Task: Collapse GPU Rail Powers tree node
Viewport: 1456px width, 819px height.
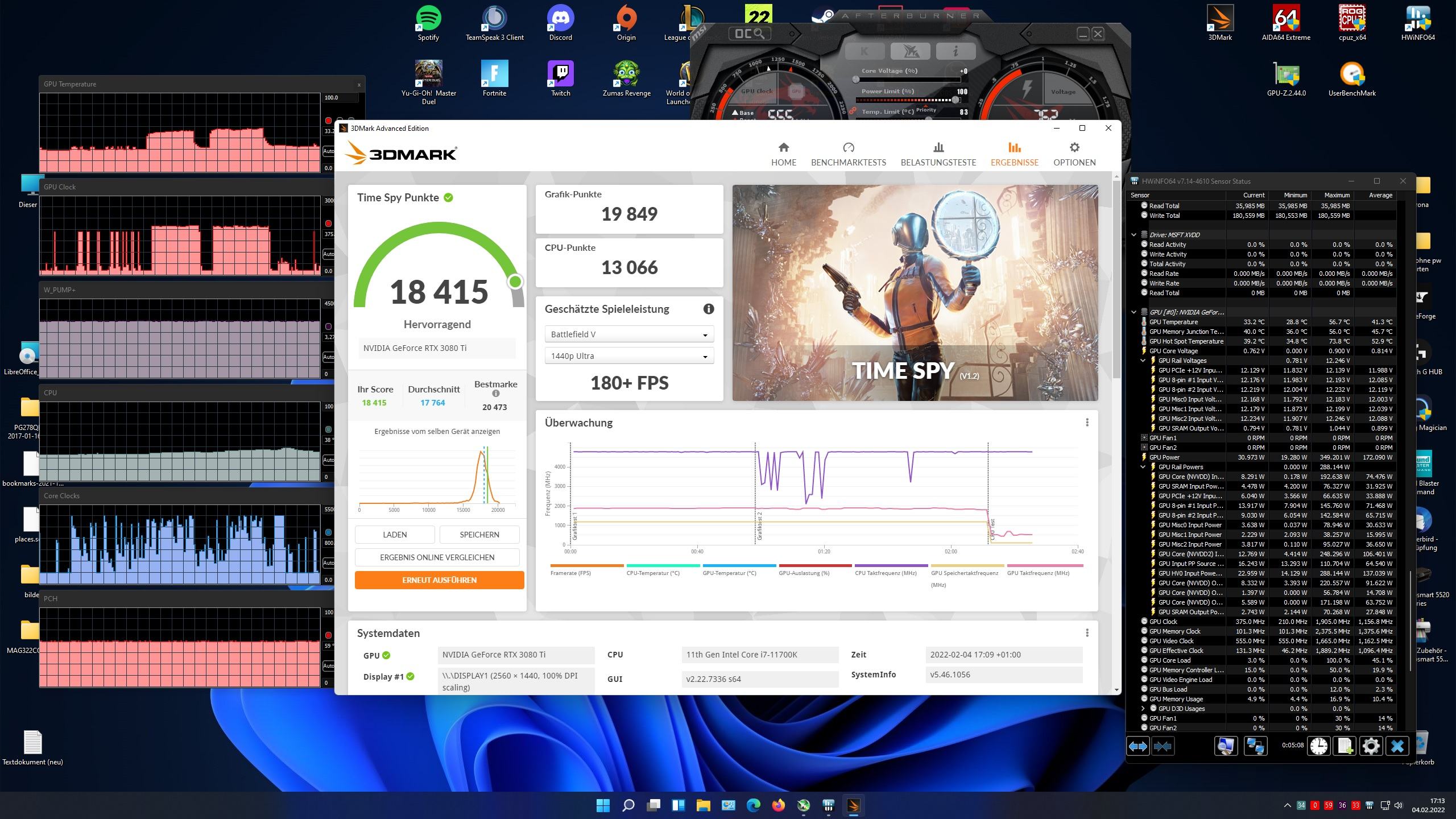Action: click(1143, 467)
